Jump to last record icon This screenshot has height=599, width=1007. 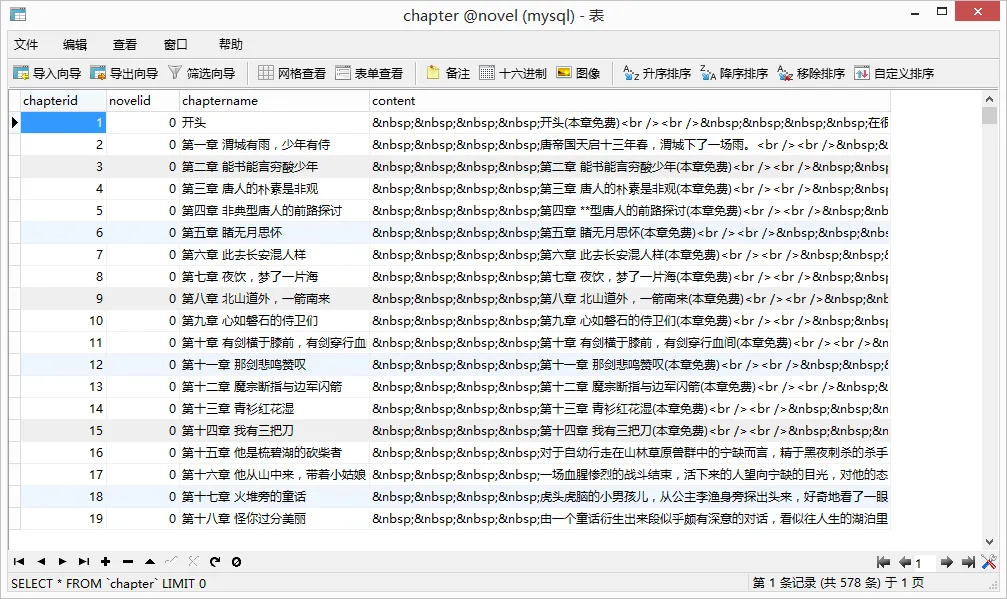(x=84, y=562)
